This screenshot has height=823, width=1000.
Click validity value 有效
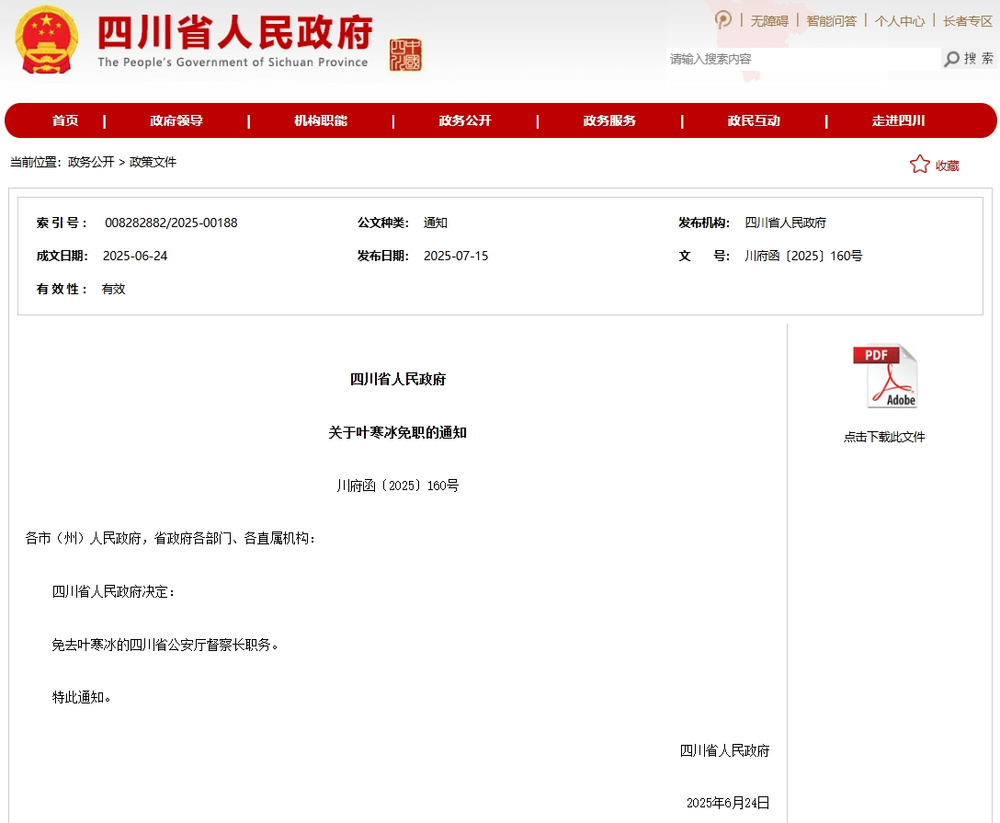click(x=114, y=289)
